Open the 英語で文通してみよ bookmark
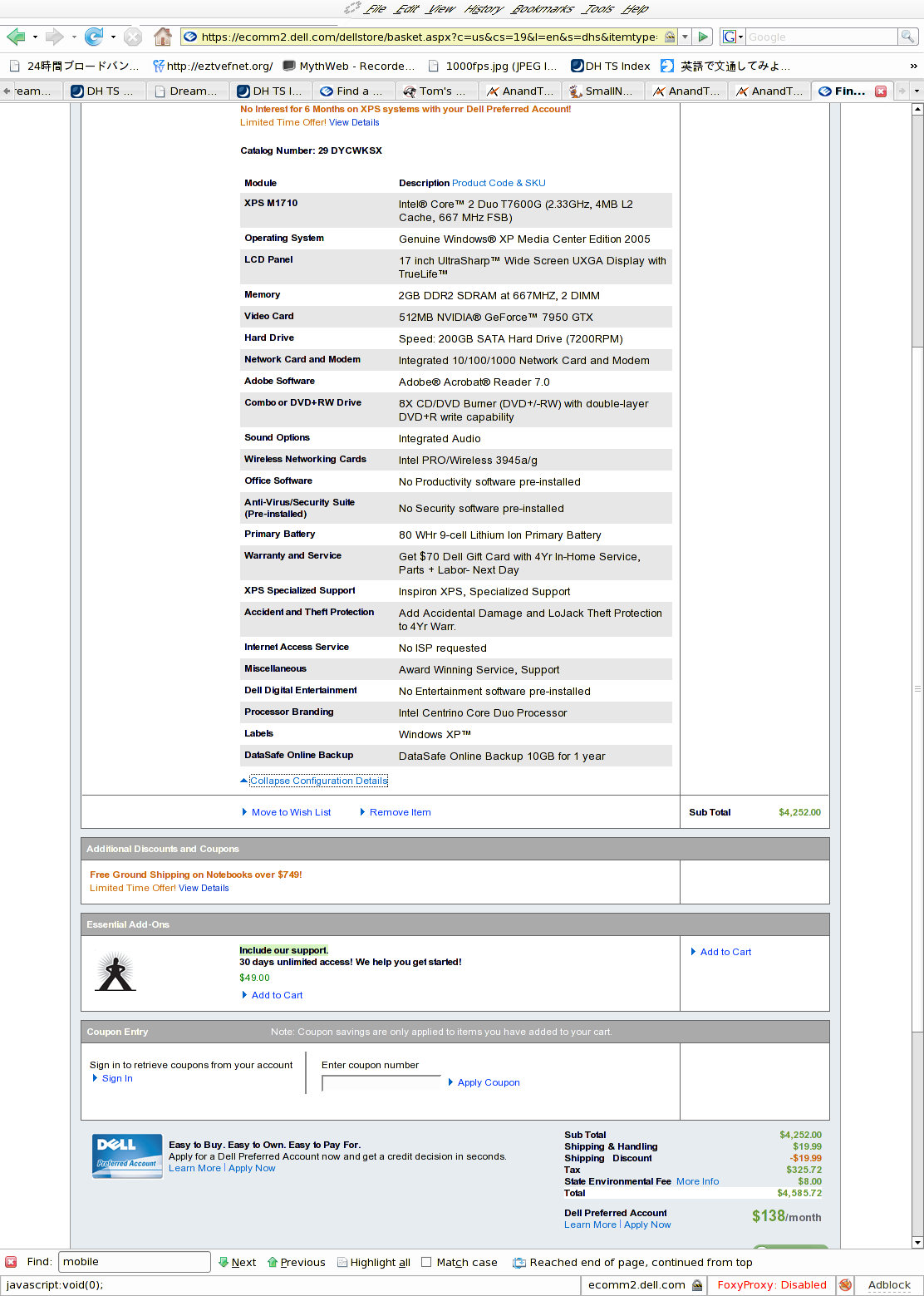924x1296 pixels. (725, 66)
